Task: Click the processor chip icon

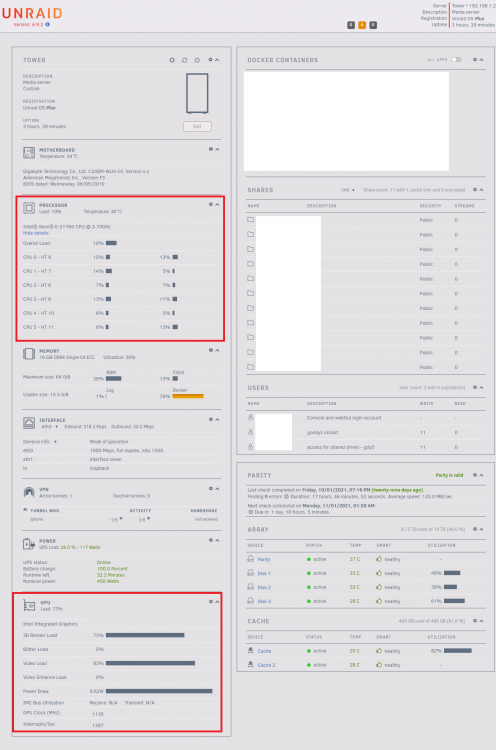Action: [29, 208]
